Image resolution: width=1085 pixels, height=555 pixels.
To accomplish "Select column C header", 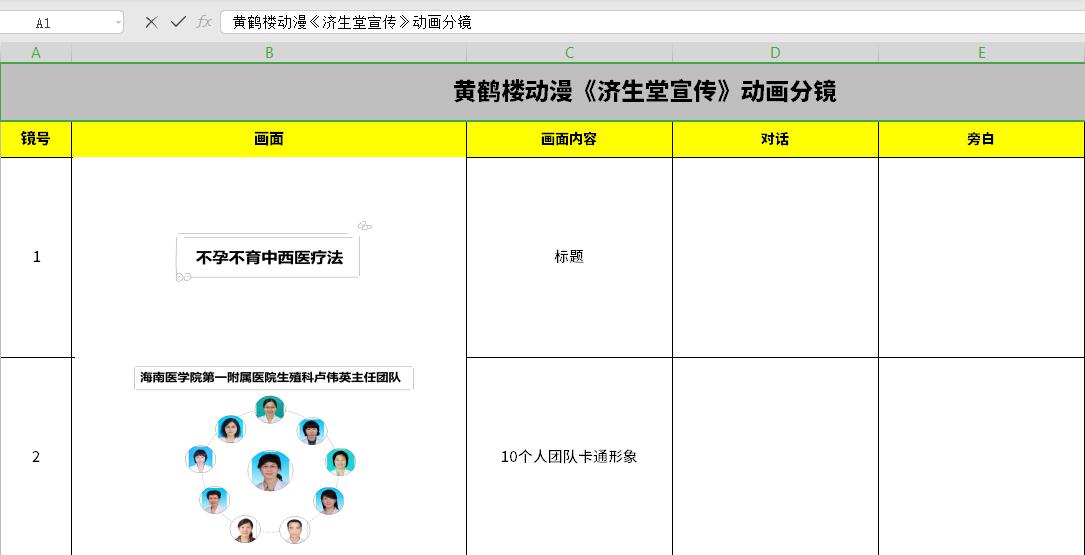I will [x=569, y=53].
